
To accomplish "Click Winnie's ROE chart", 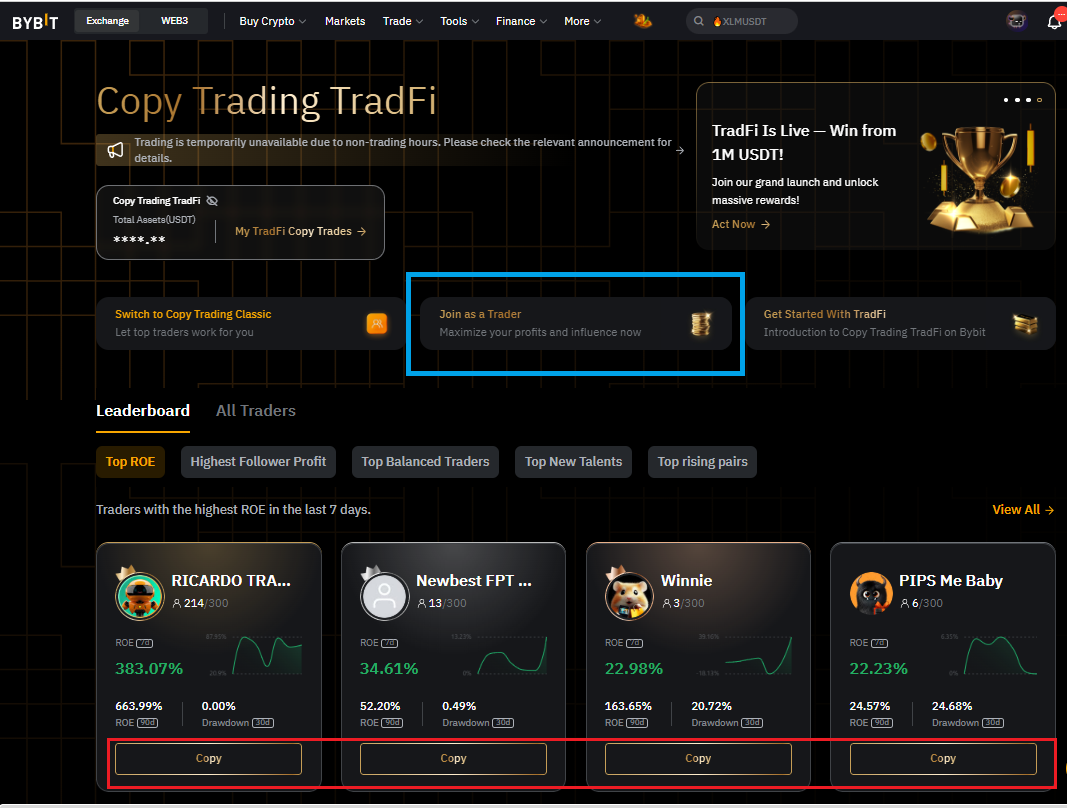I will [x=757, y=655].
